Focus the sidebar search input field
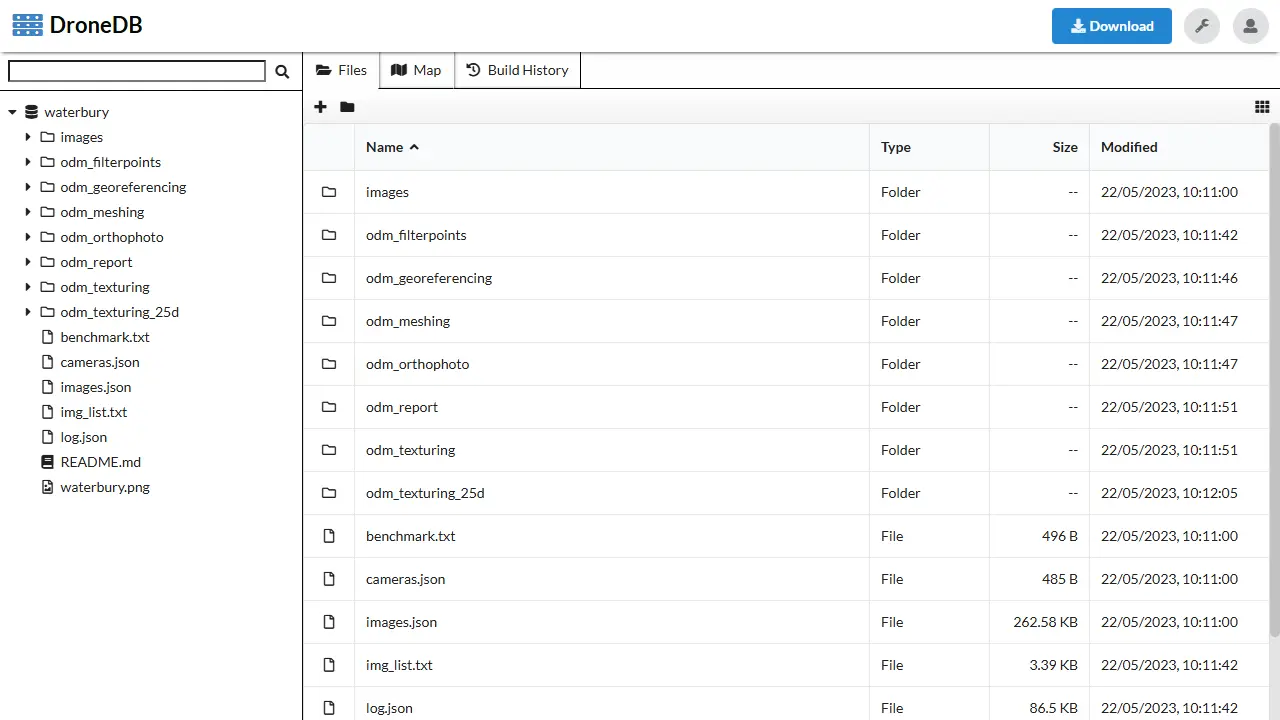The height and width of the screenshot is (720, 1280). click(x=137, y=71)
